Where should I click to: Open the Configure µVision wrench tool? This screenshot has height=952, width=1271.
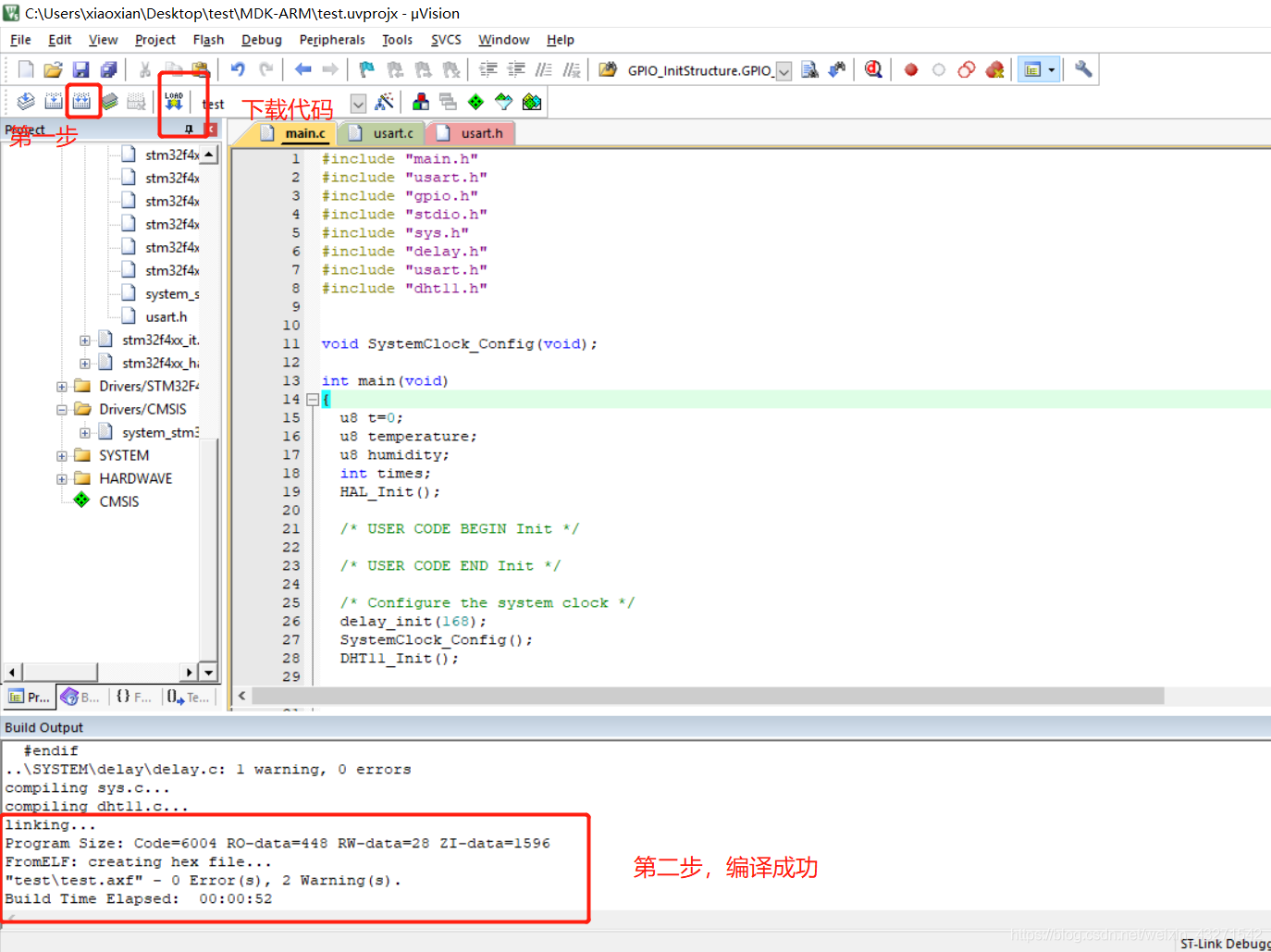point(1082,69)
